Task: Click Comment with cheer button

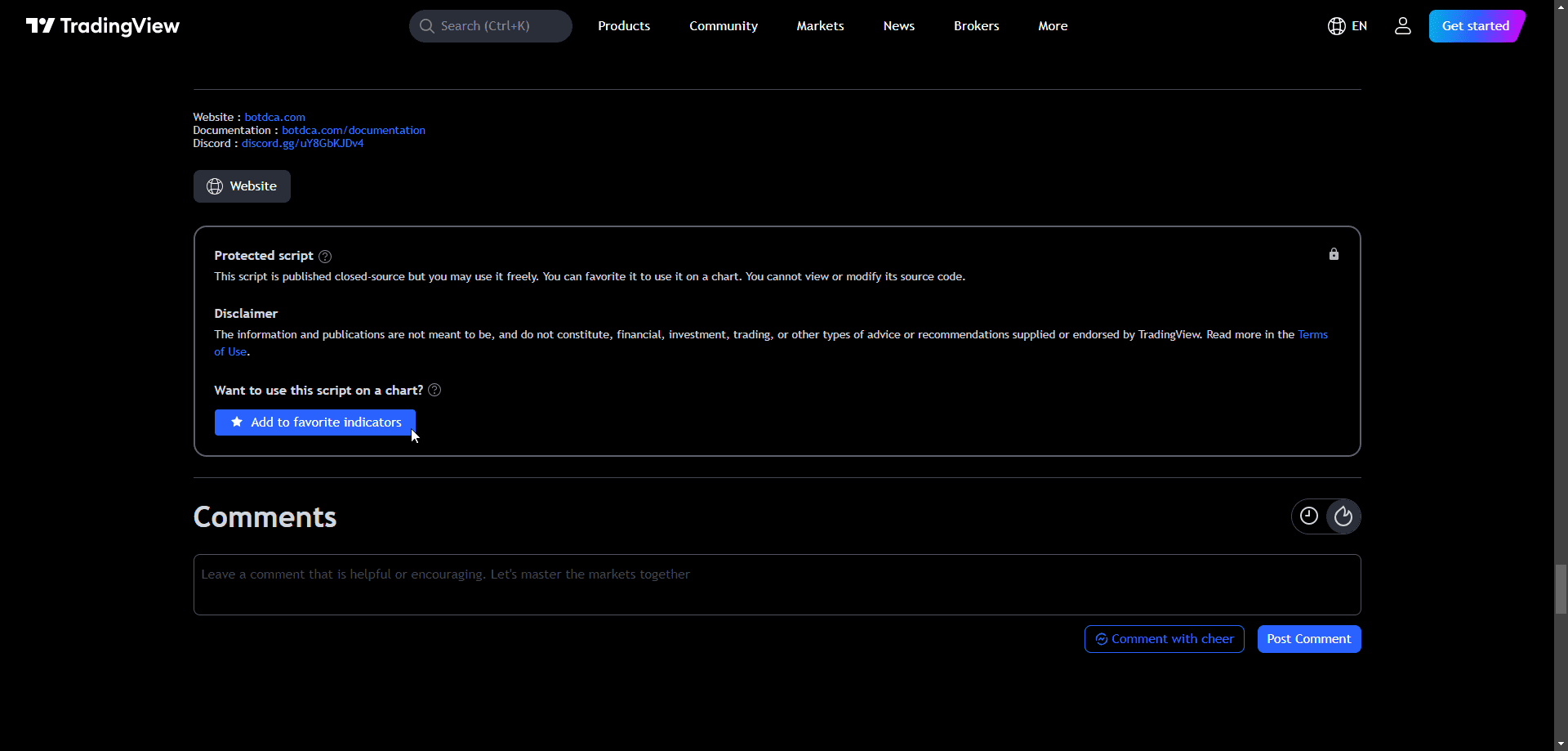Action: [x=1164, y=639]
